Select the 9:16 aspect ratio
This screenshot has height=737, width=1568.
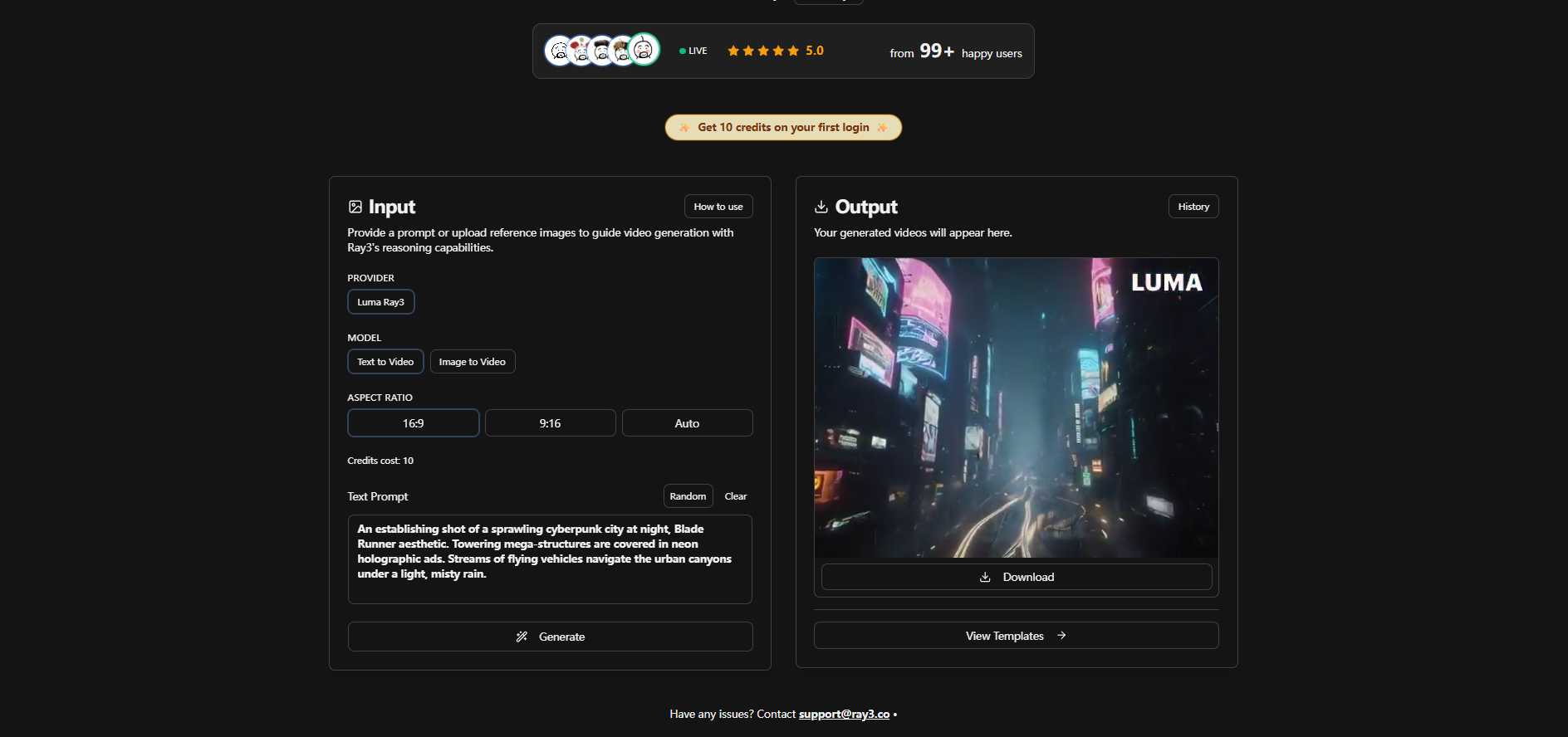(x=550, y=423)
